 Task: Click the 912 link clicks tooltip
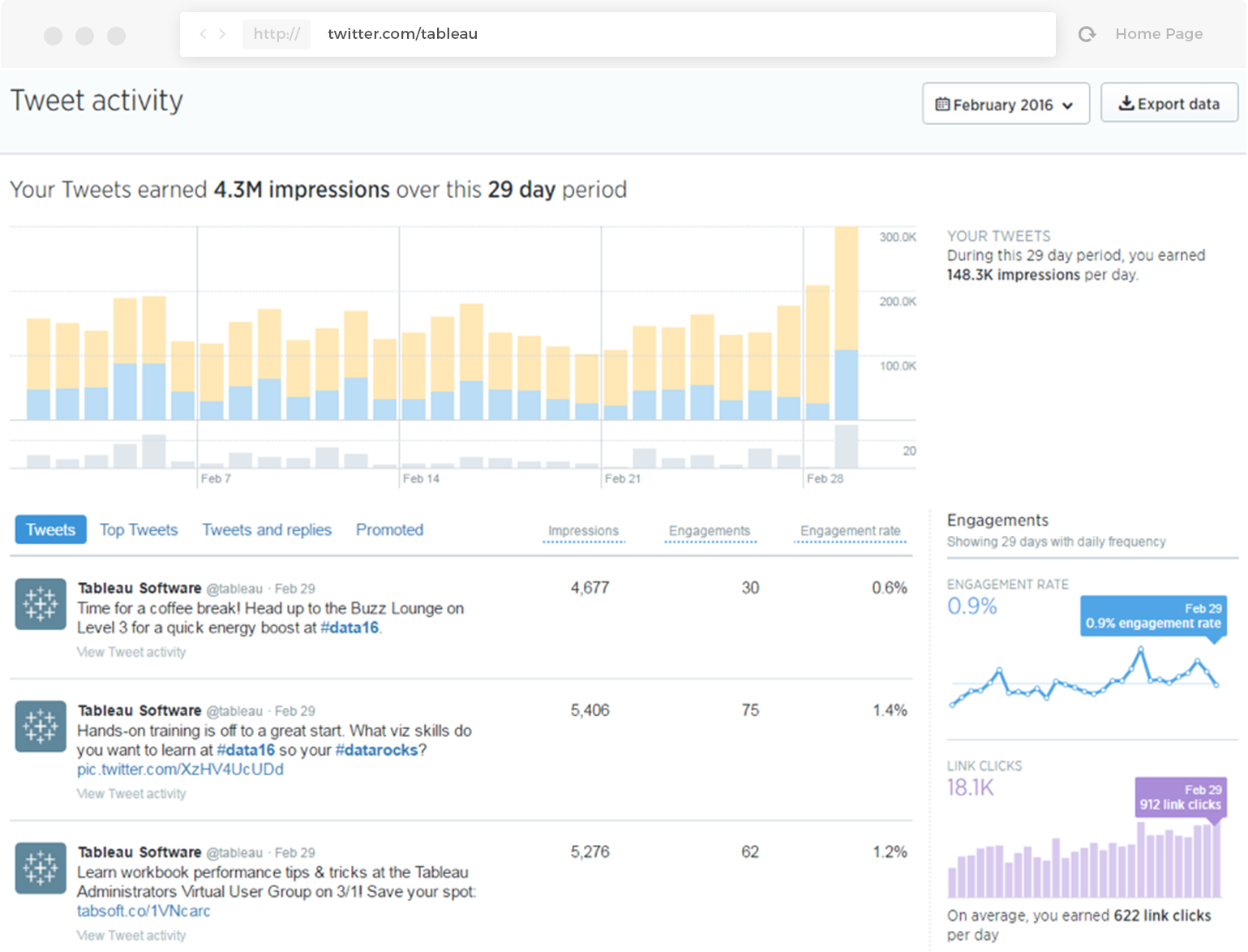coord(1180,797)
